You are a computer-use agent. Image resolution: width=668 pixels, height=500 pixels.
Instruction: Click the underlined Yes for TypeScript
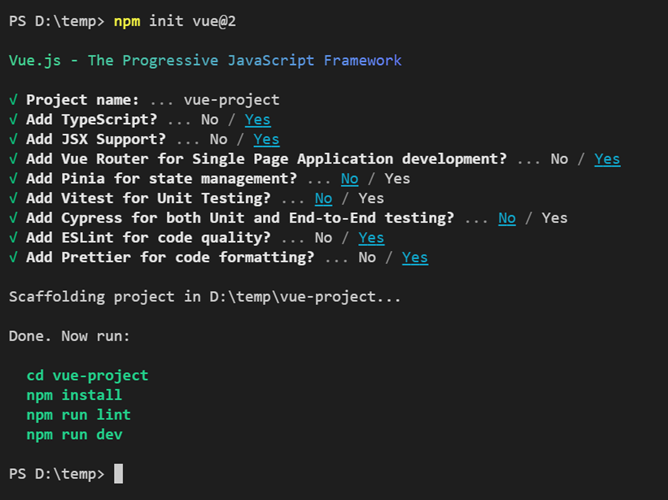tap(258, 120)
